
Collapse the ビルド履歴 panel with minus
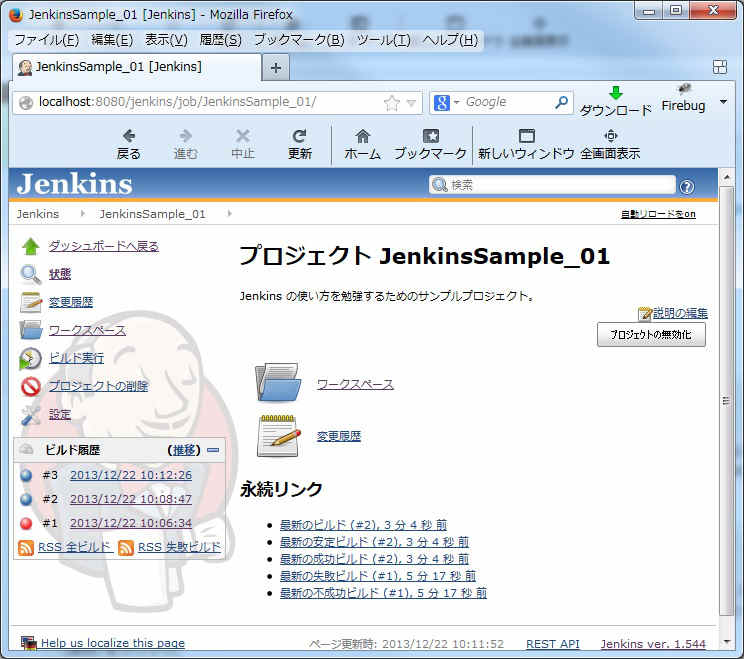coord(214,450)
